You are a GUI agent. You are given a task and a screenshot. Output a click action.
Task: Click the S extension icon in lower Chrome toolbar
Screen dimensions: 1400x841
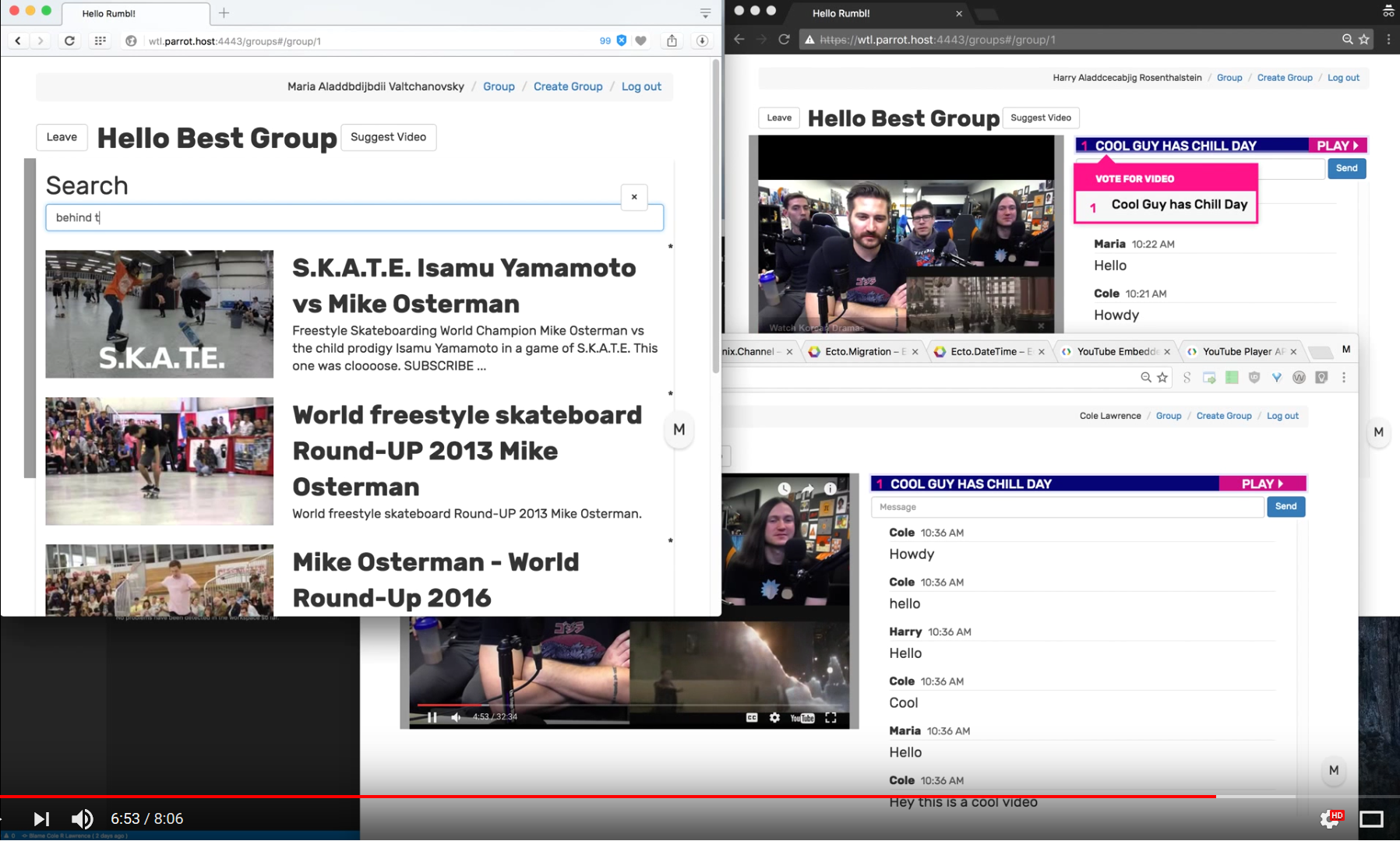[x=1187, y=377]
